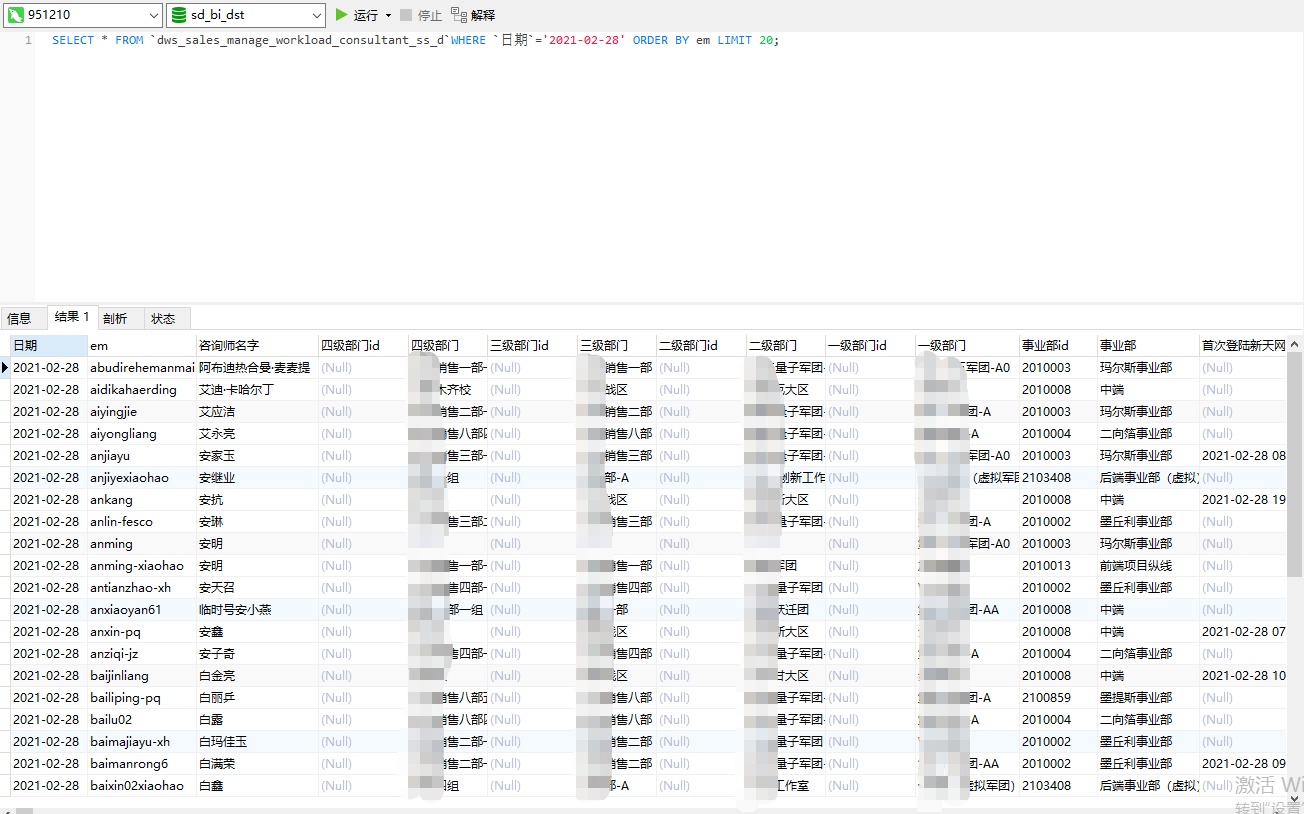Screen dimensions: 1304x814
Task: Open the Run button dropdown arrow
Action: coord(388,16)
